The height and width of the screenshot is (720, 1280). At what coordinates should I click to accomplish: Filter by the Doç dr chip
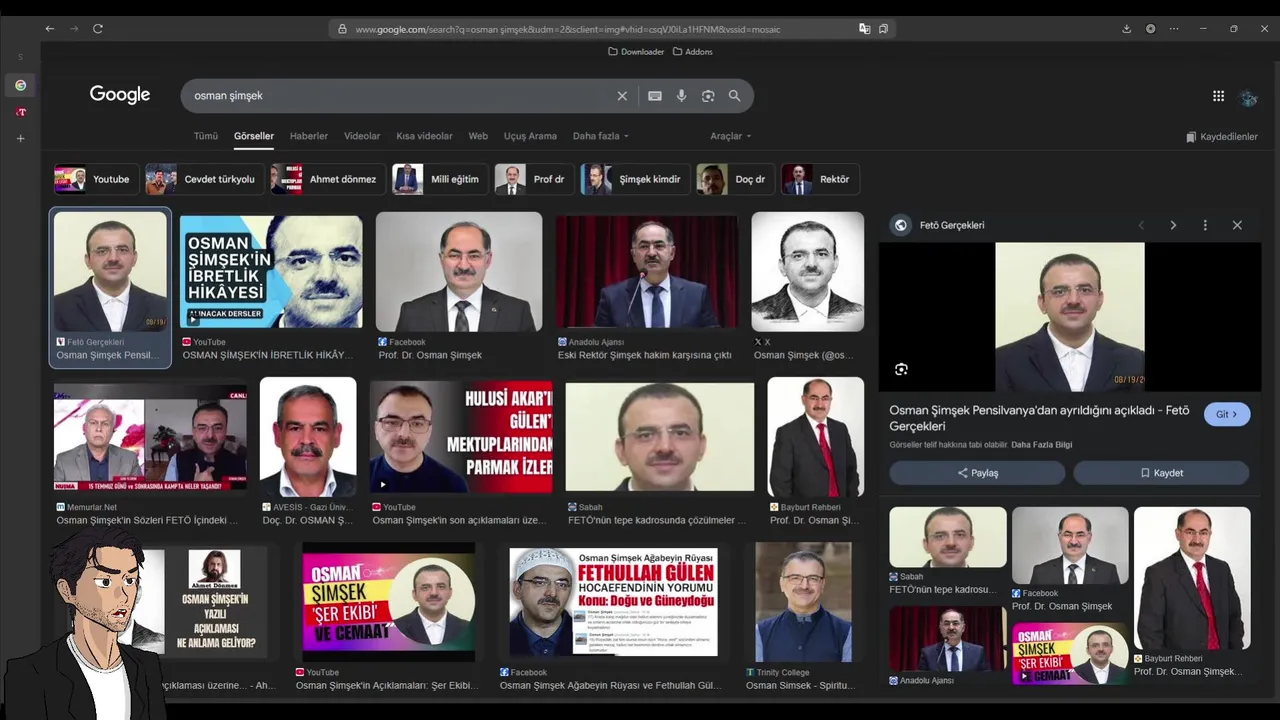point(735,180)
